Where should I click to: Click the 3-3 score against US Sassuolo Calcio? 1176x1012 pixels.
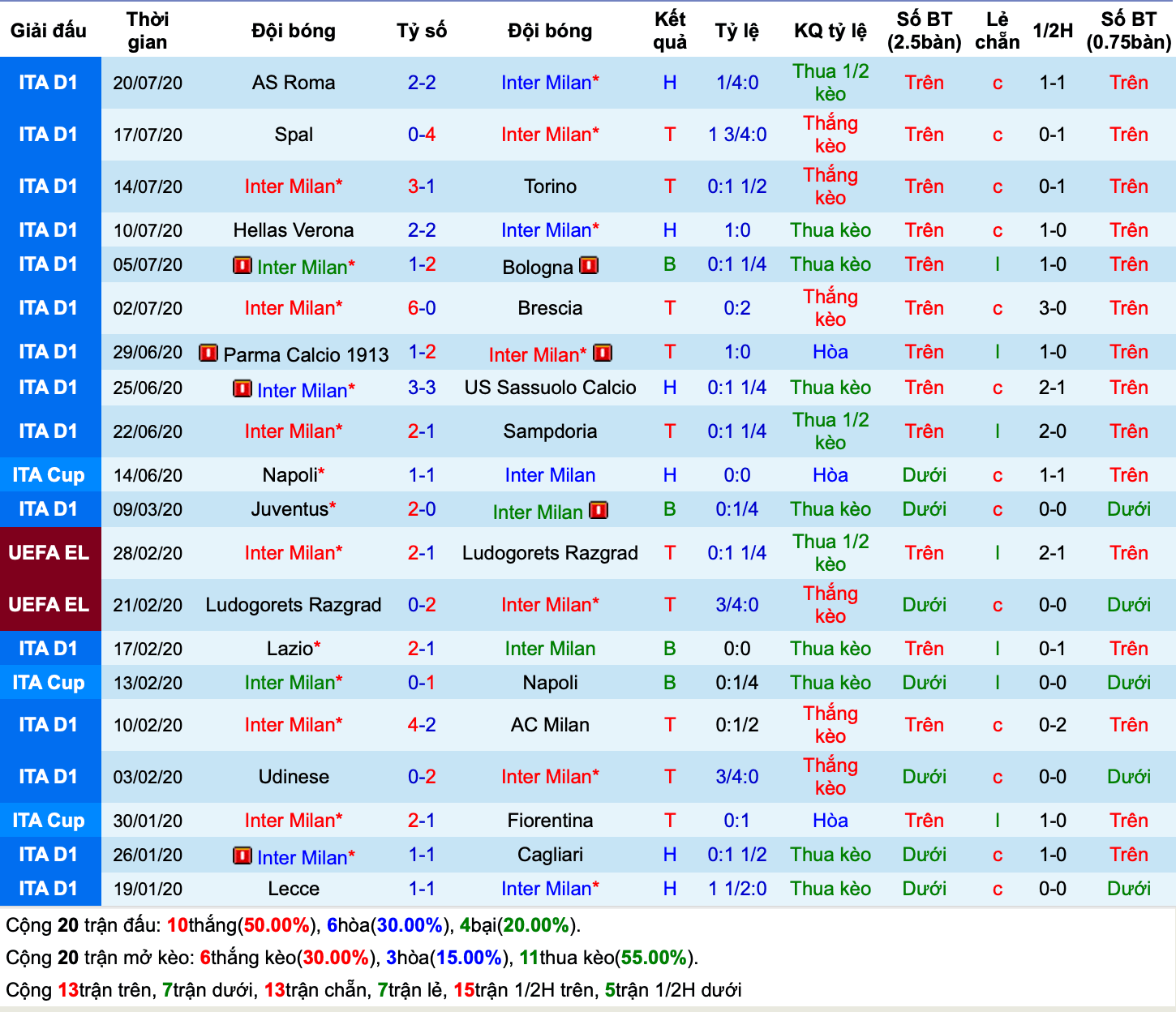tap(422, 388)
